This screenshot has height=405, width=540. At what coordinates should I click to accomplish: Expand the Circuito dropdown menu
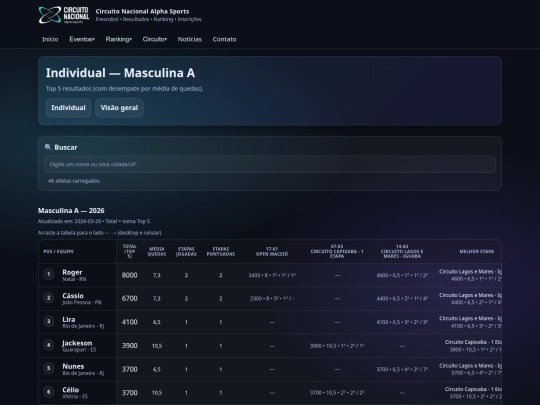click(x=155, y=39)
